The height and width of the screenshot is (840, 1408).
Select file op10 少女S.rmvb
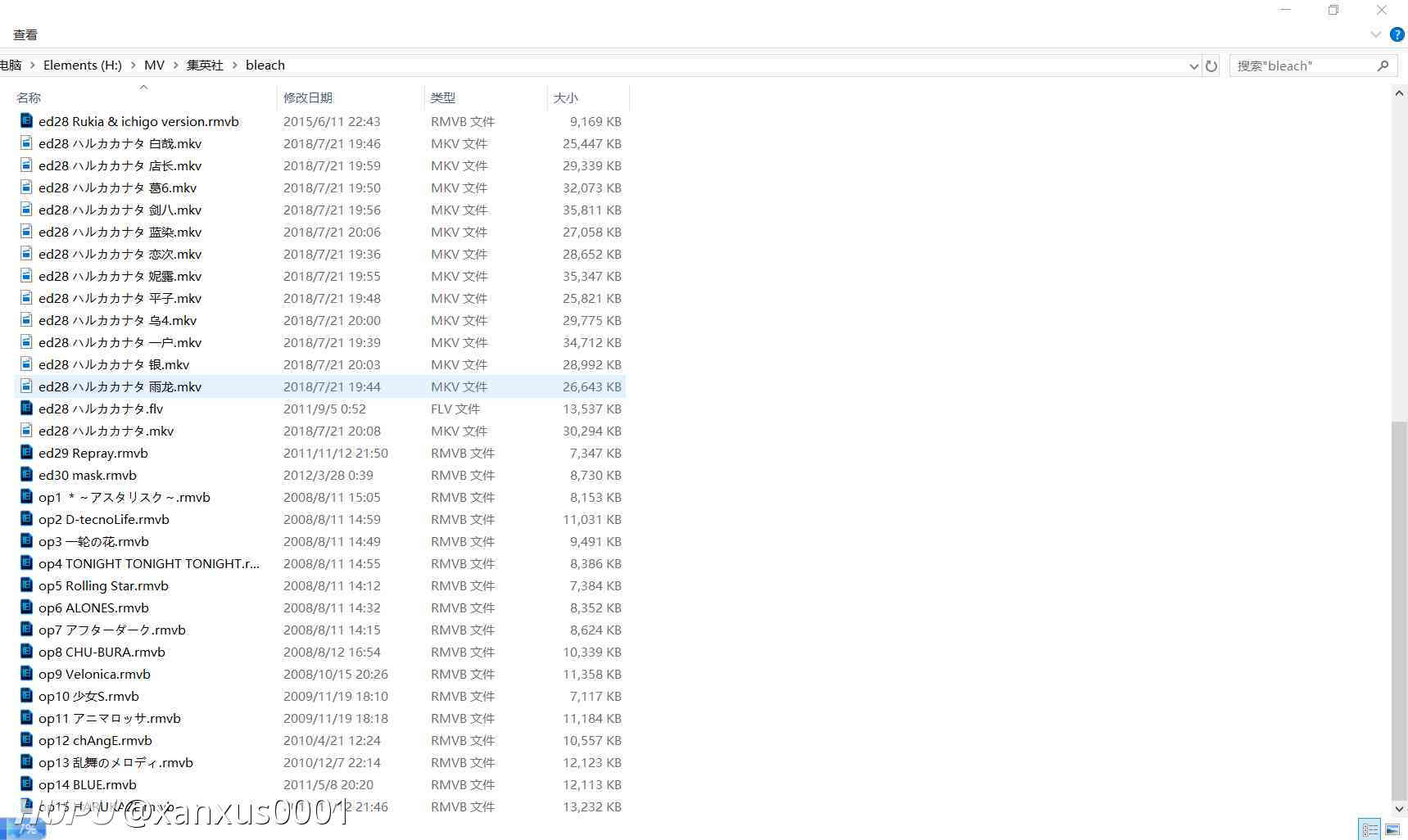[x=88, y=696]
